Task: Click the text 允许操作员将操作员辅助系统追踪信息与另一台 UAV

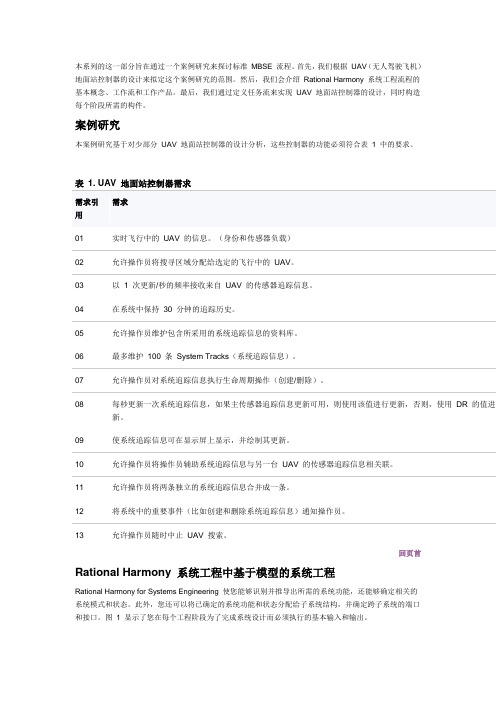Action: click(205, 464)
